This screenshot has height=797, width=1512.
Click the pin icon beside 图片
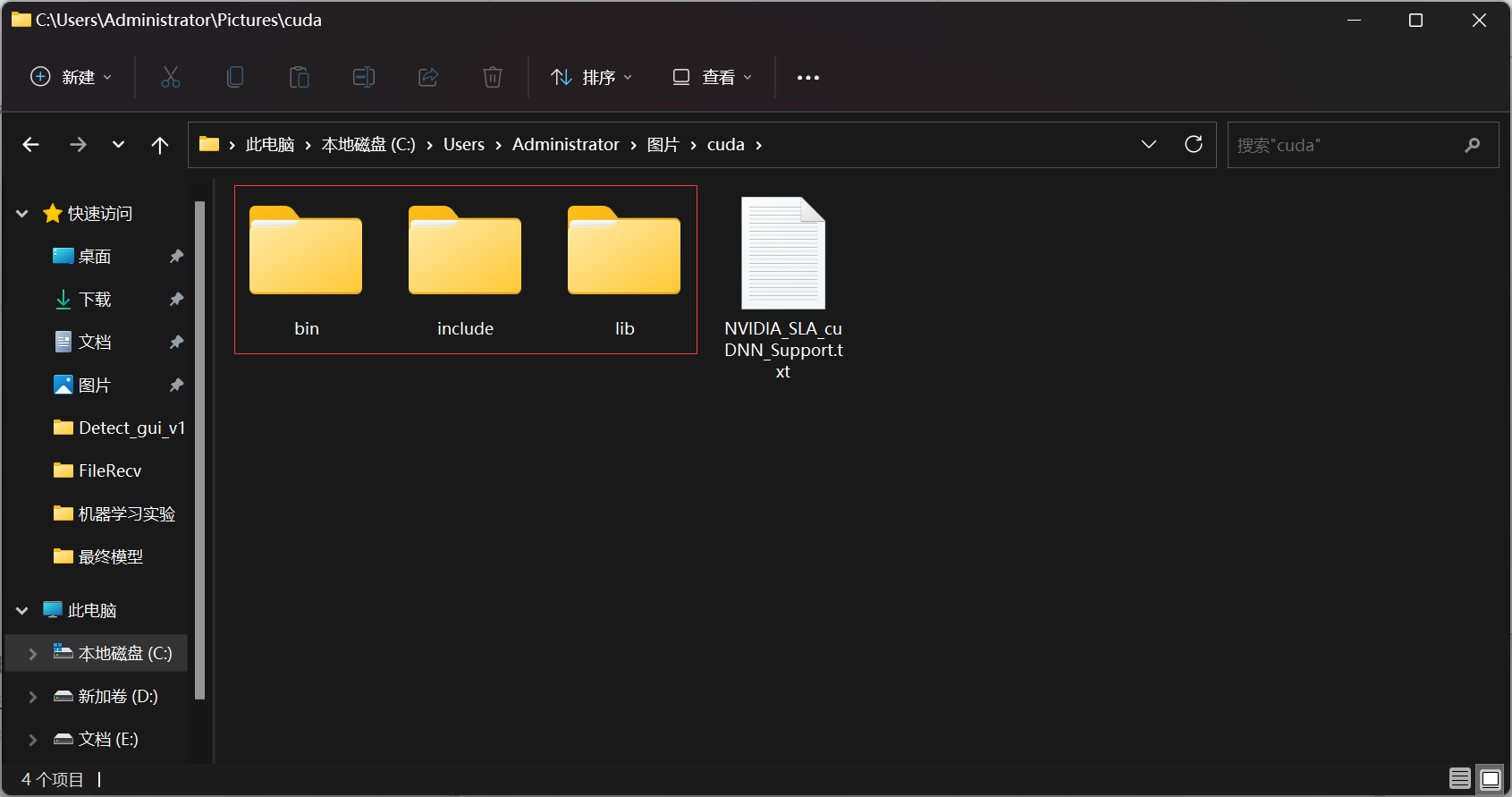point(176,386)
